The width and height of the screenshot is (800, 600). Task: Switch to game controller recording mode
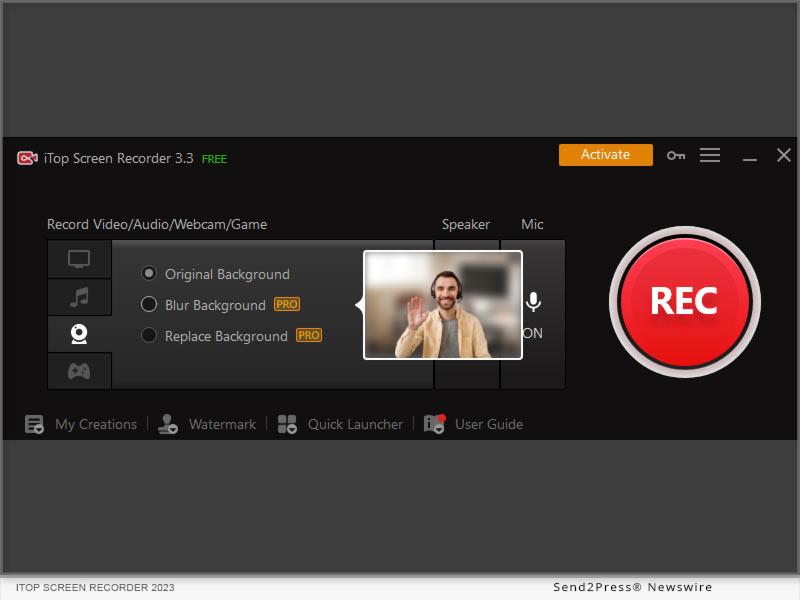[79, 371]
